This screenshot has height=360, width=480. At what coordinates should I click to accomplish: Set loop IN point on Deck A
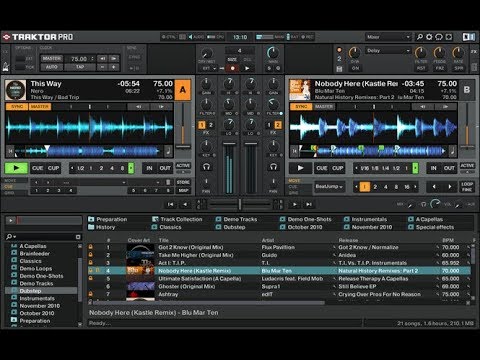(x=149, y=168)
